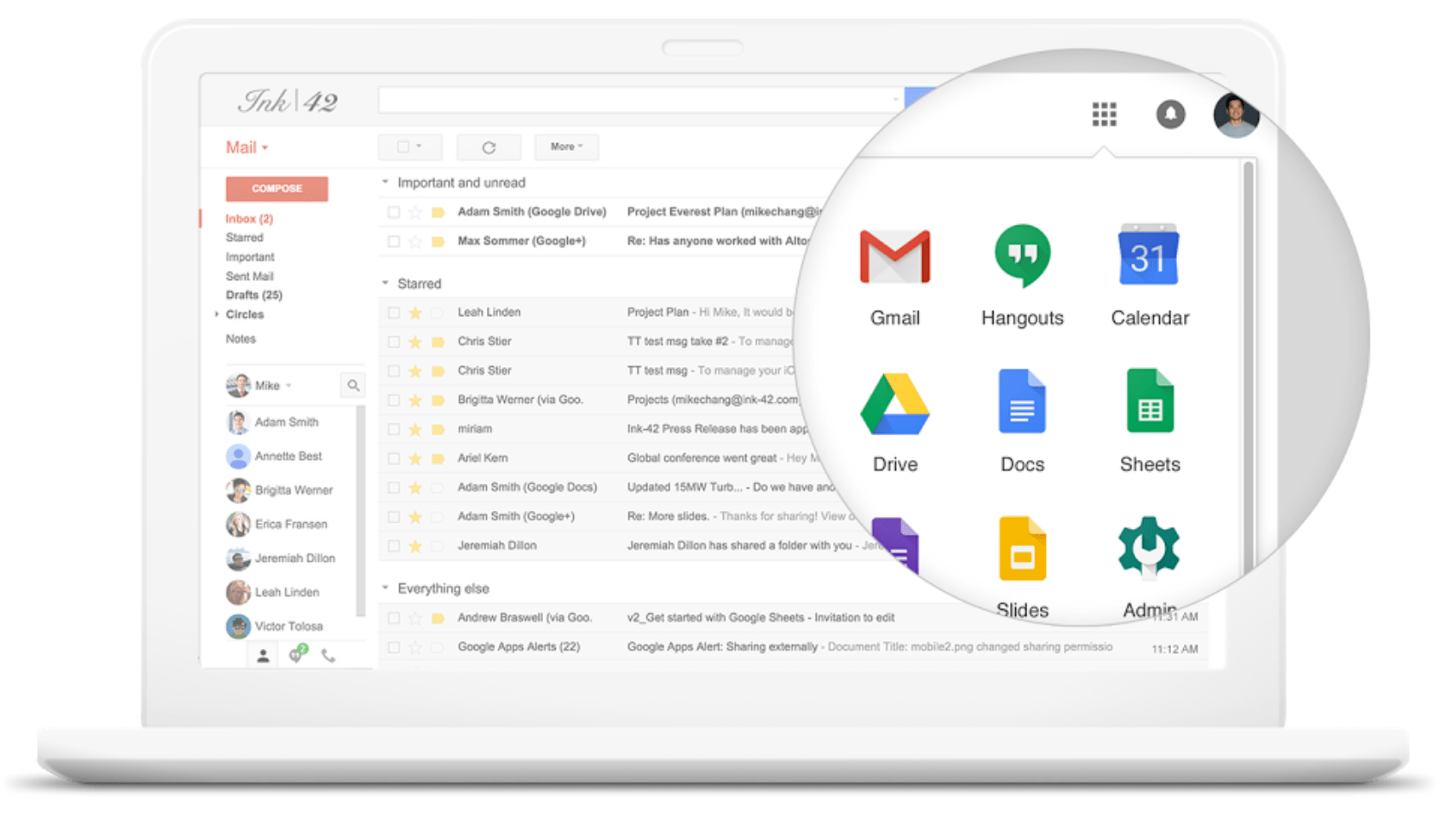
Task: Open the notifications bell
Action: tap(1170, 114)
